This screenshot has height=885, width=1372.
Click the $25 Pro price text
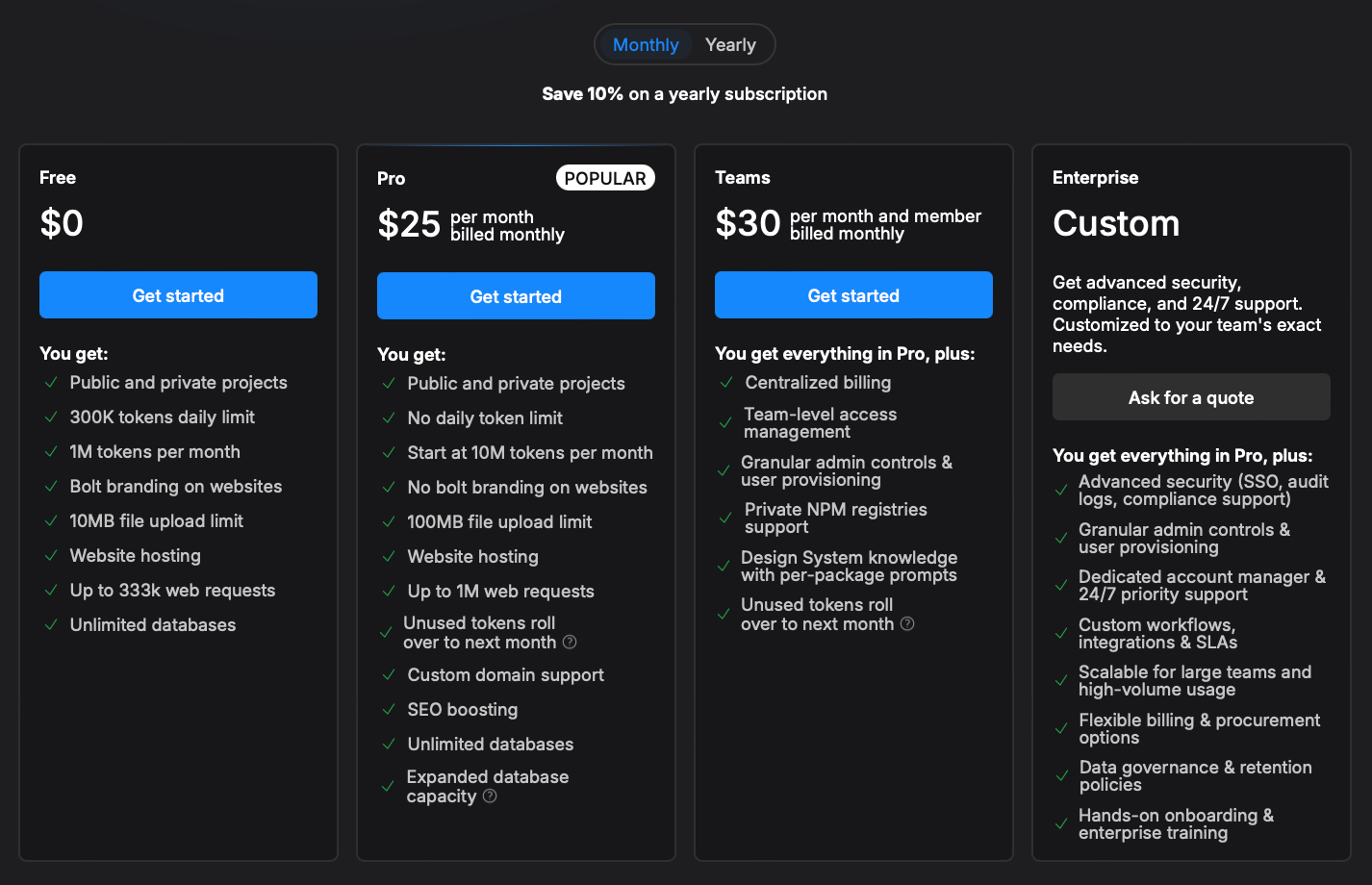click(x=409, y=224)
